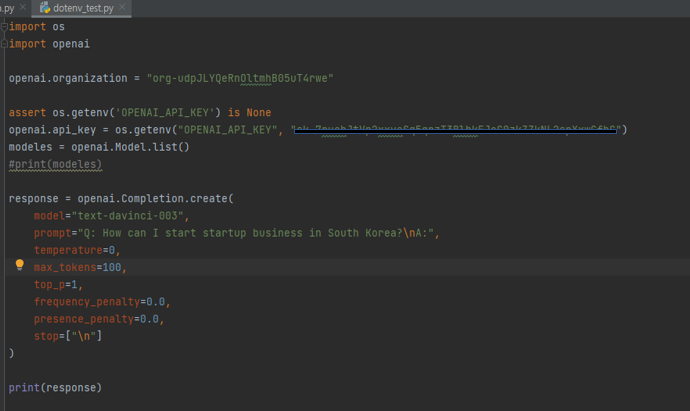Click the closing parenthesis of create call
The width and height of the screenshot is (690, 411).
click(11, 353)
